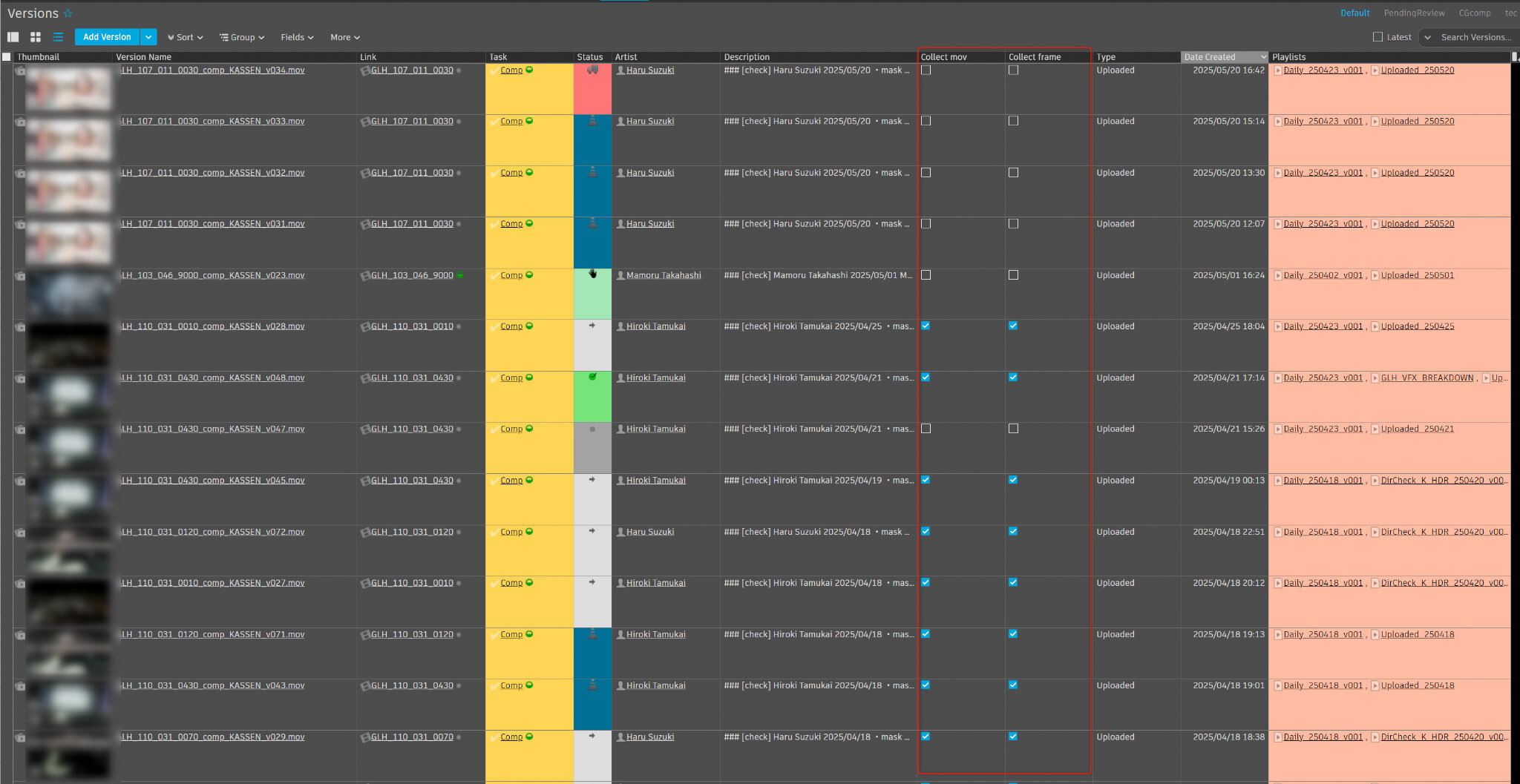
Task: Open the Date Created column header dropdown
Action: point(1263,57)
